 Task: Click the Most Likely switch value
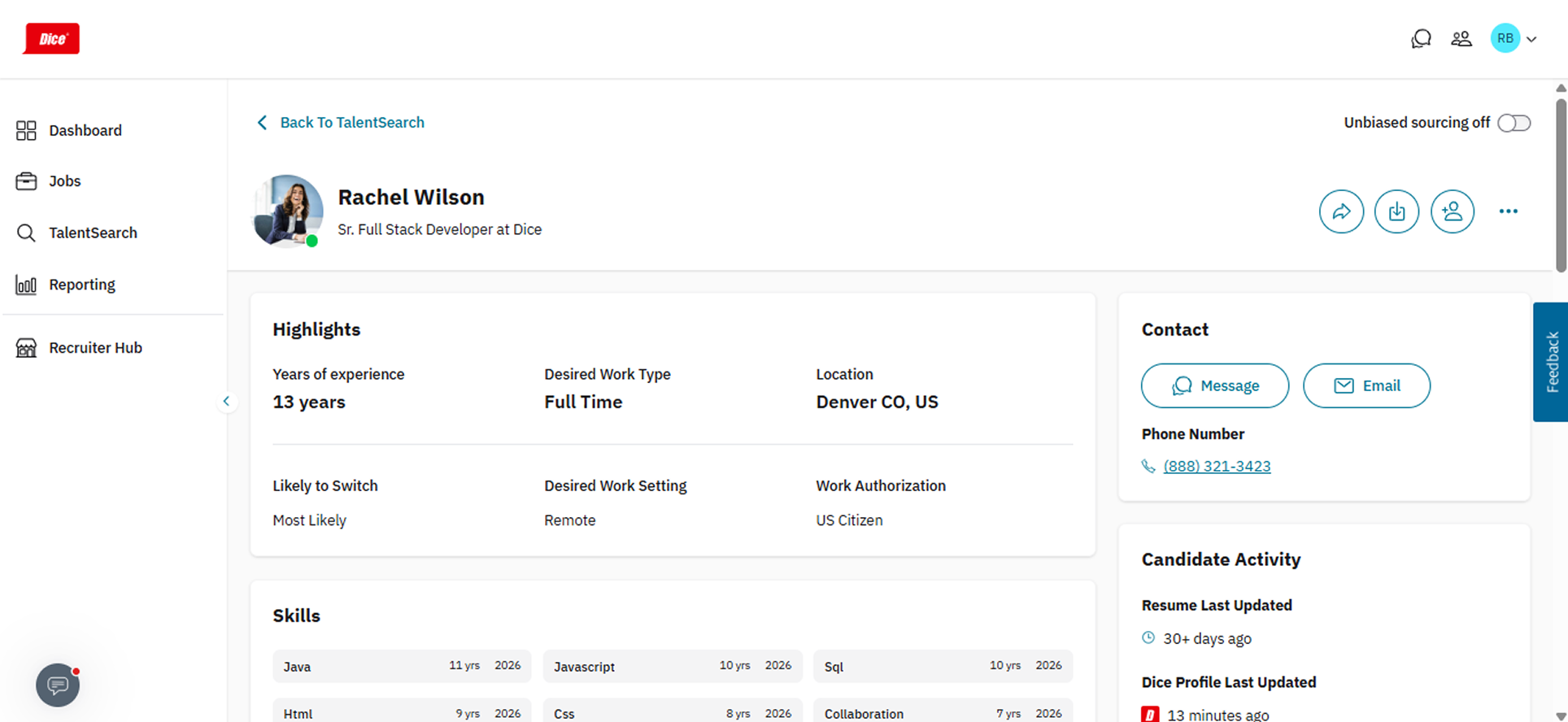(x=309, y=520)
